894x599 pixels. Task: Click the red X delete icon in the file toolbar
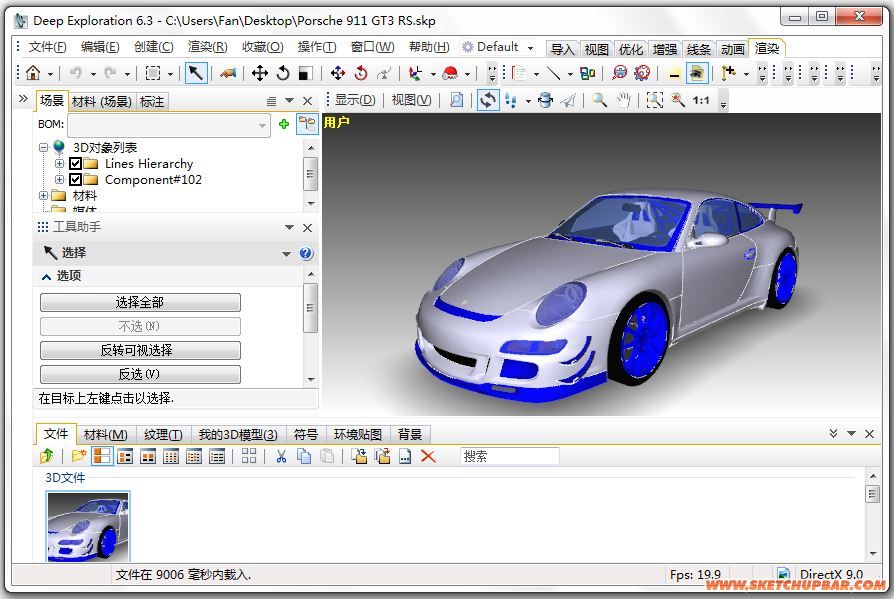click(x=428, y=456)
